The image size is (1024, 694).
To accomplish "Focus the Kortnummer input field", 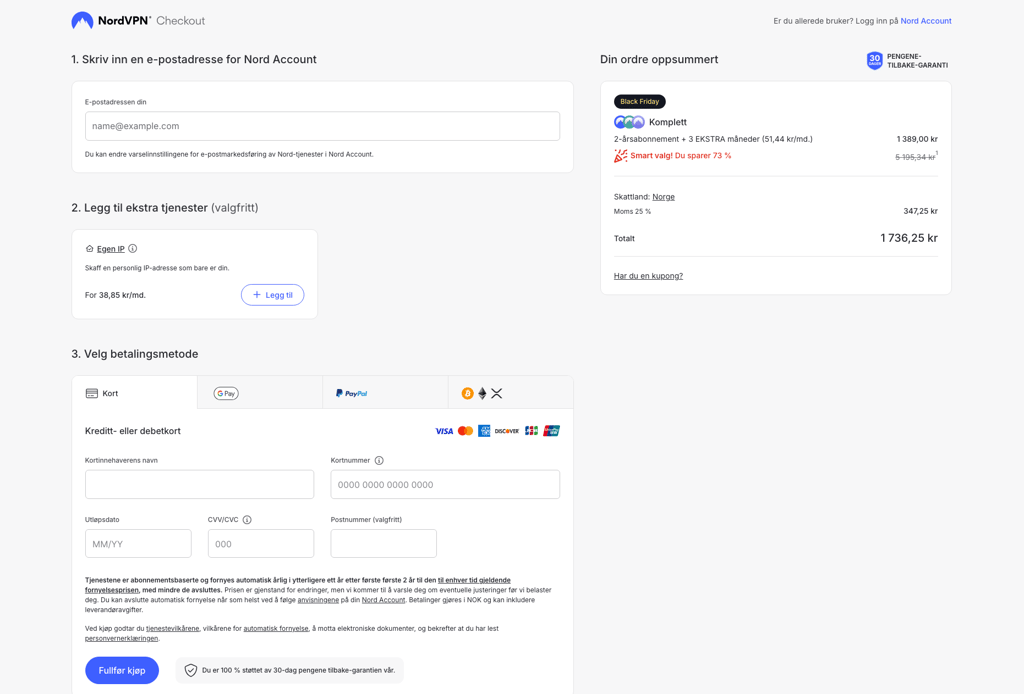I will coord(445,484).
